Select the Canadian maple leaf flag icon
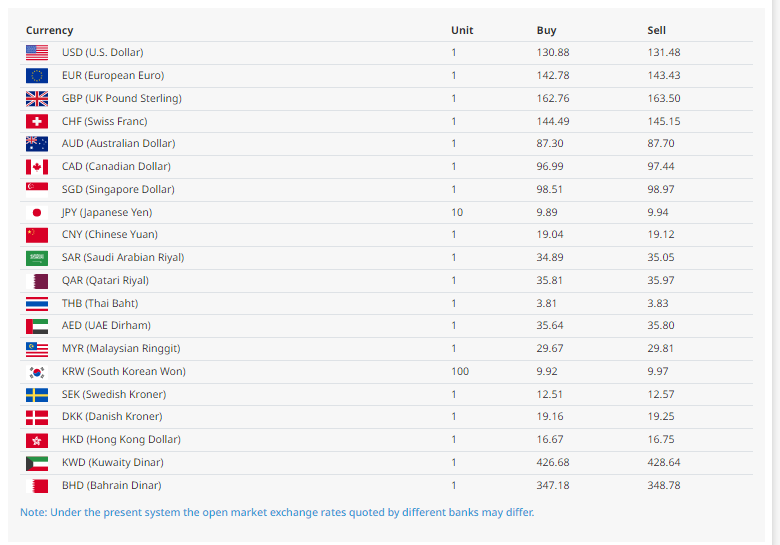This screenshot has width=780, height=545. pos(37,167)
